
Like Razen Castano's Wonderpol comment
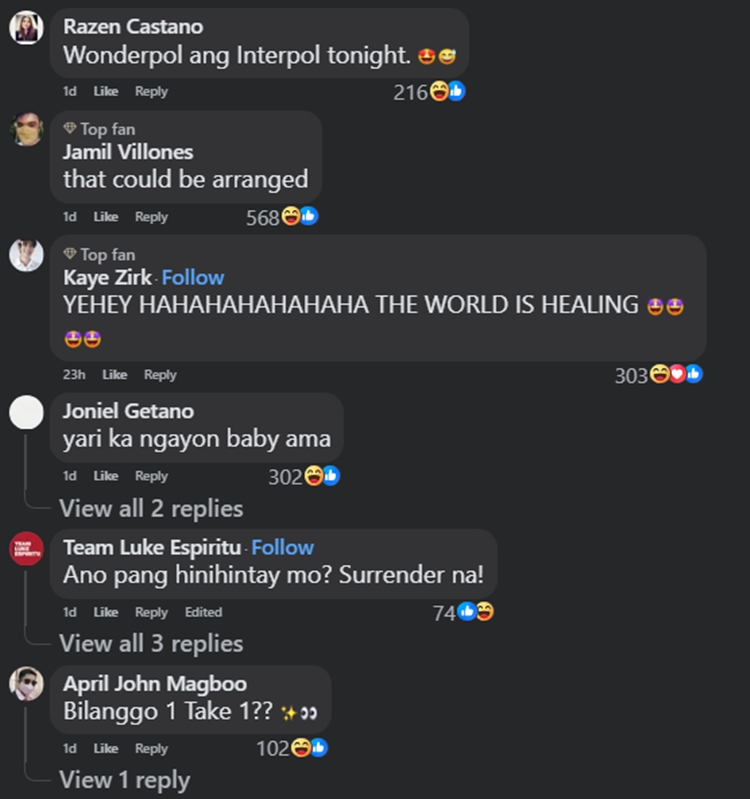(x=105, y=91)
